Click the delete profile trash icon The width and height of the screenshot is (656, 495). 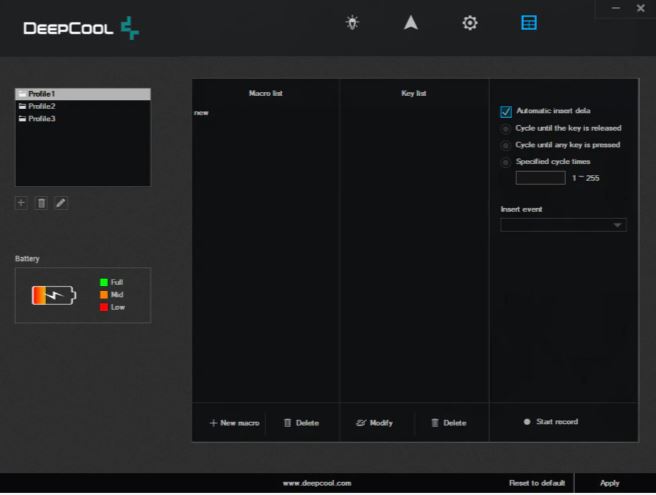click(41, 203)
